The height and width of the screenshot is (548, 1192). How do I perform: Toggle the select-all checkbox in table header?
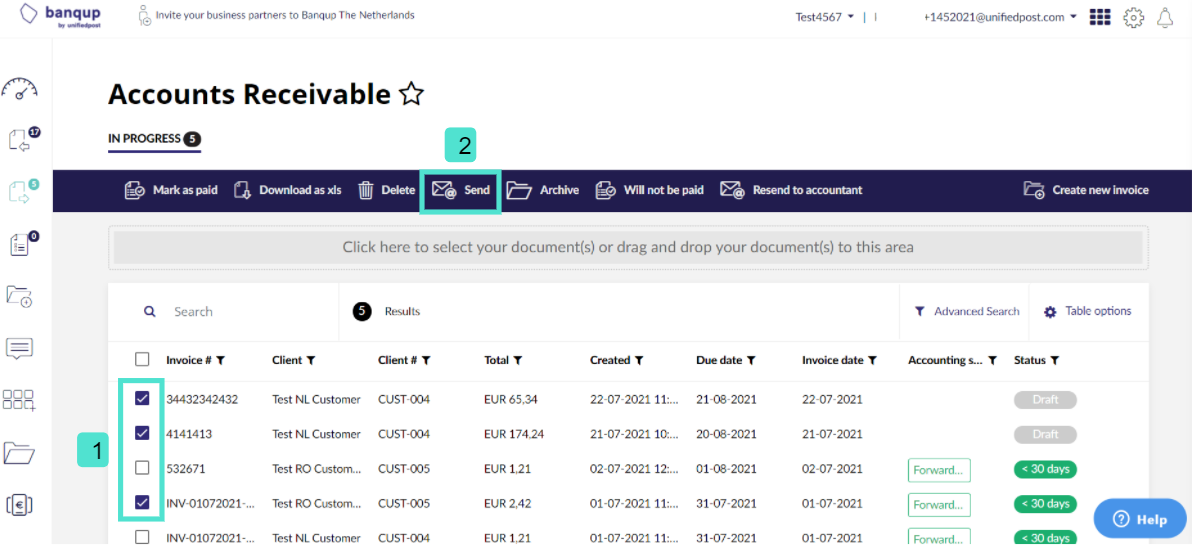click(142, 360)
